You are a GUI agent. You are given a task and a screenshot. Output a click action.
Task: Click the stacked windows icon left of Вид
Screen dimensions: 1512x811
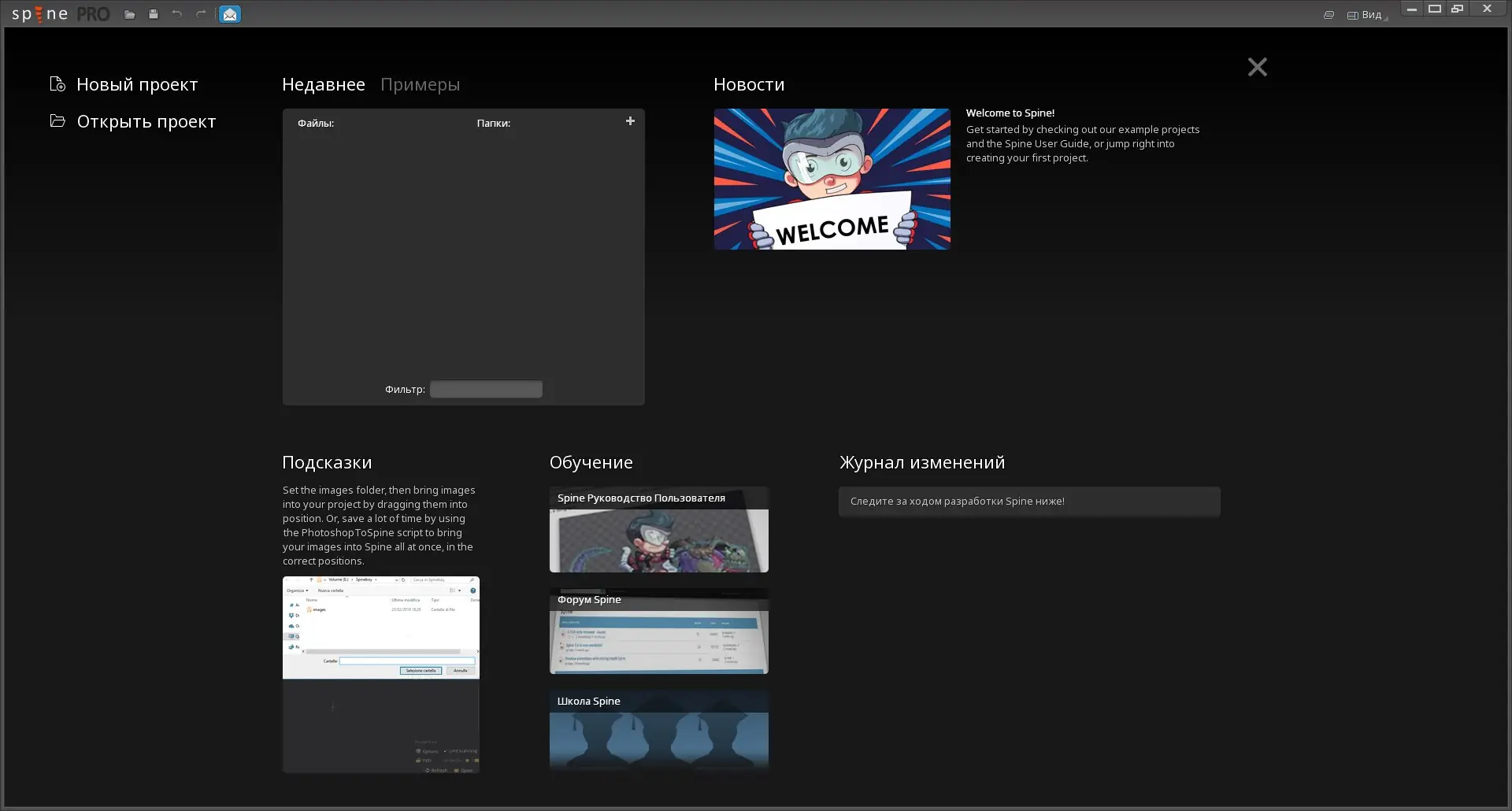pos(1329,15)
